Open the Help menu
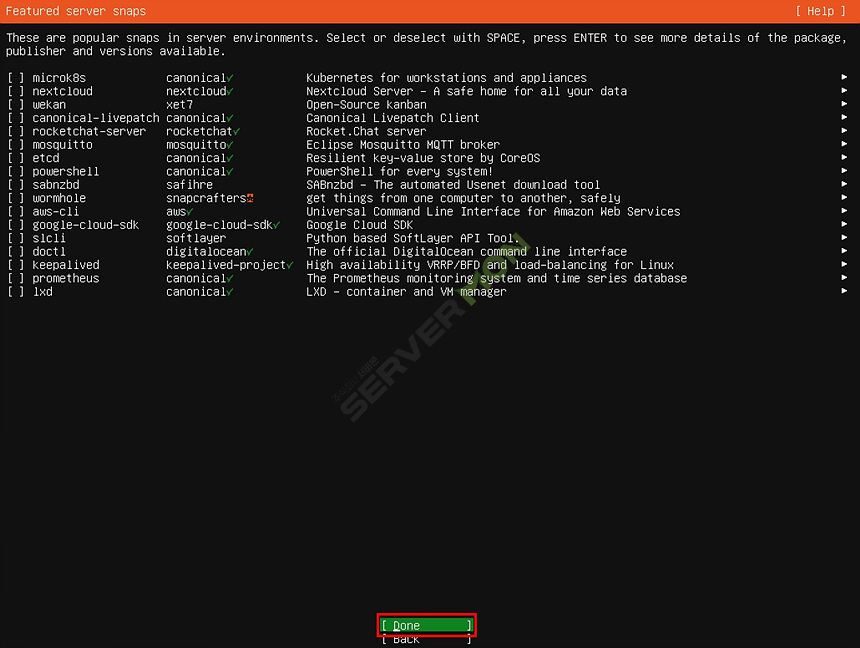 click(x=821, y=11)
